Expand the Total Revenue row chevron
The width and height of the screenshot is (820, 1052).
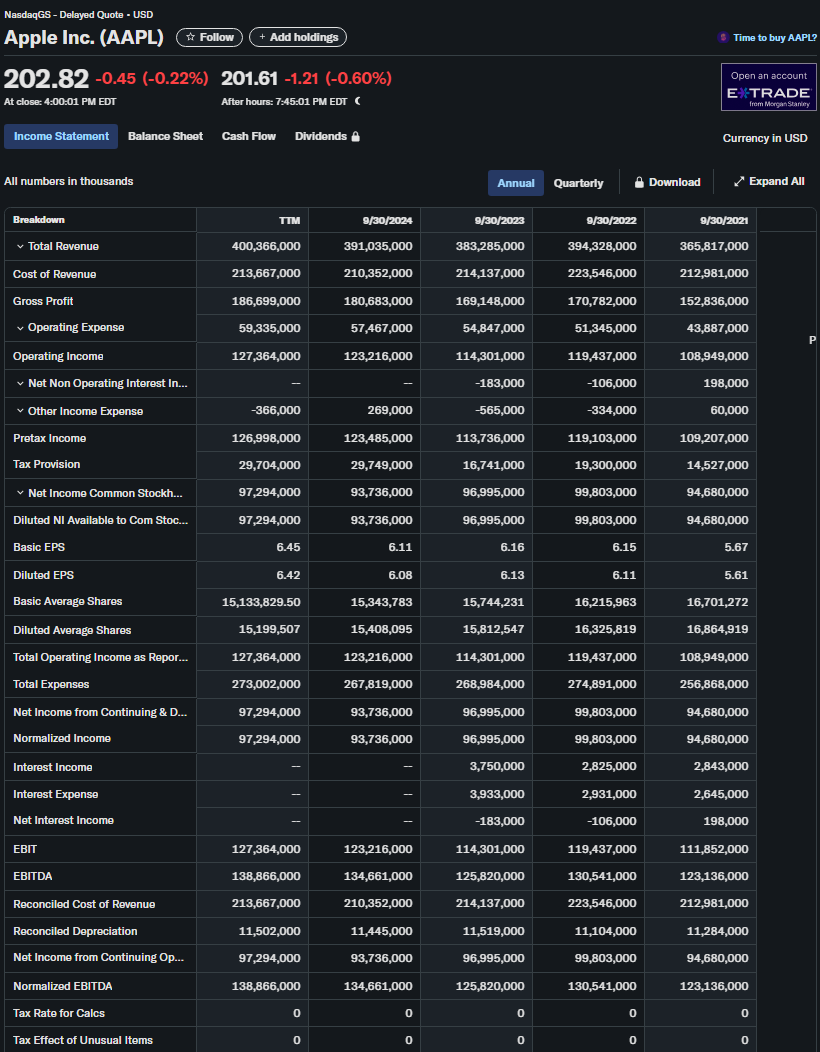(x=20, y=247)
